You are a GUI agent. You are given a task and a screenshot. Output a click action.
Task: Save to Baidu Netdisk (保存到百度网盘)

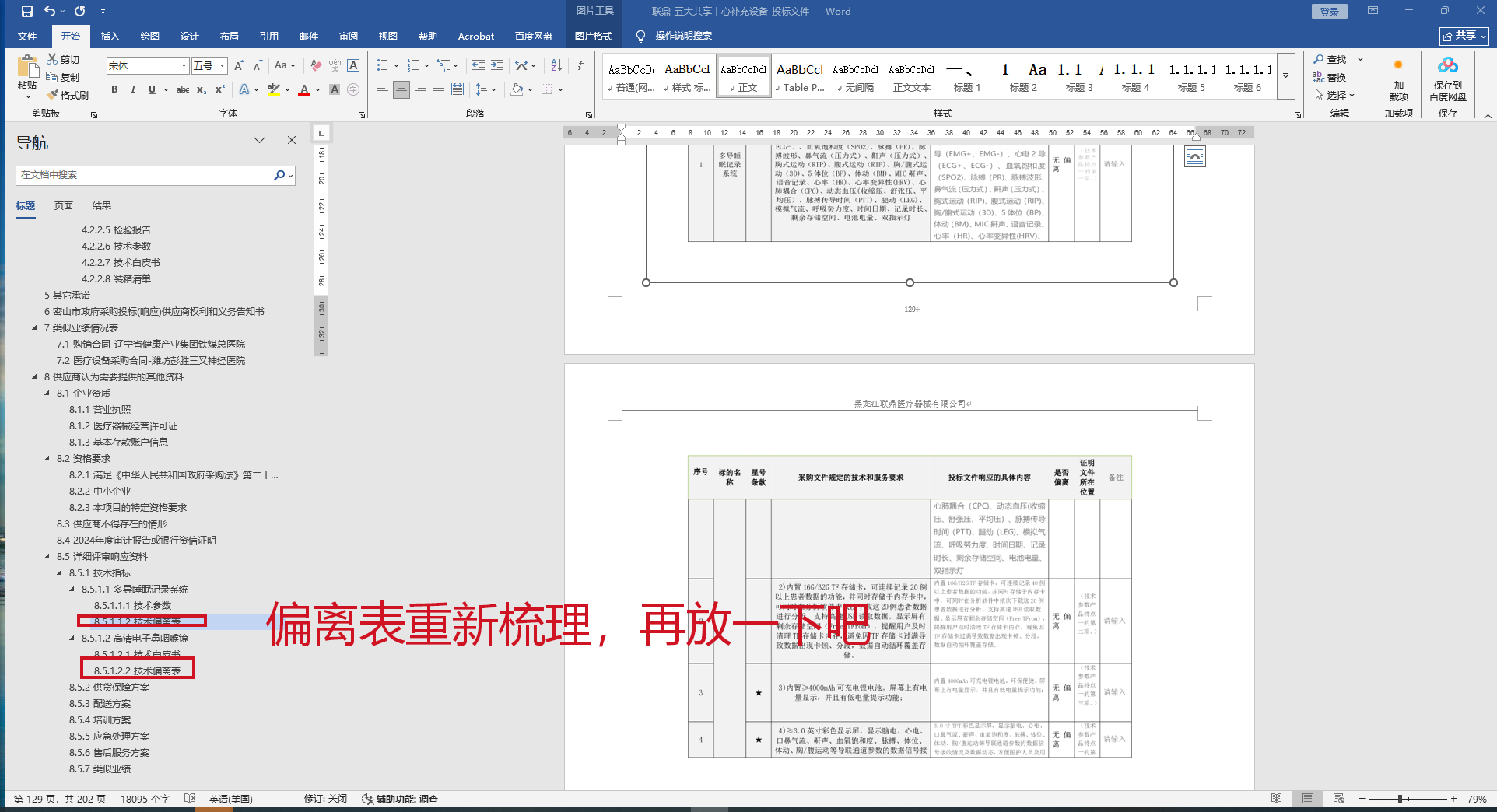(x=1447, y=79)
